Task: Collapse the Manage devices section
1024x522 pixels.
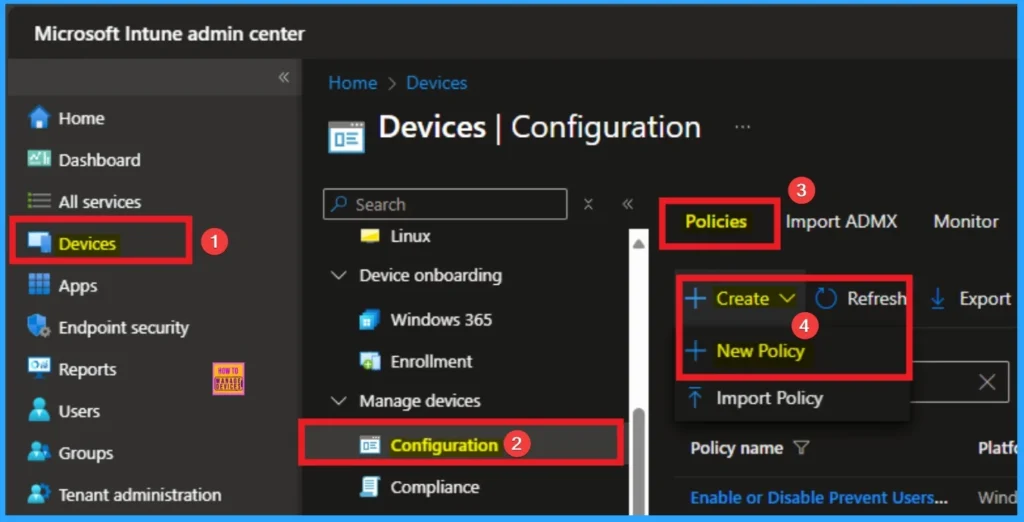Action: tap(339, 401)
